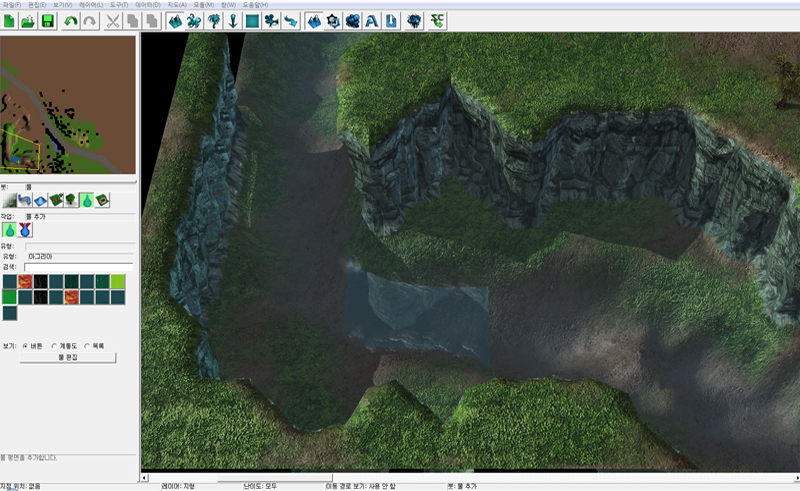800x491 pixels.
Task: Copy selection via toolbar copy icon
Action: click(132, 21)
